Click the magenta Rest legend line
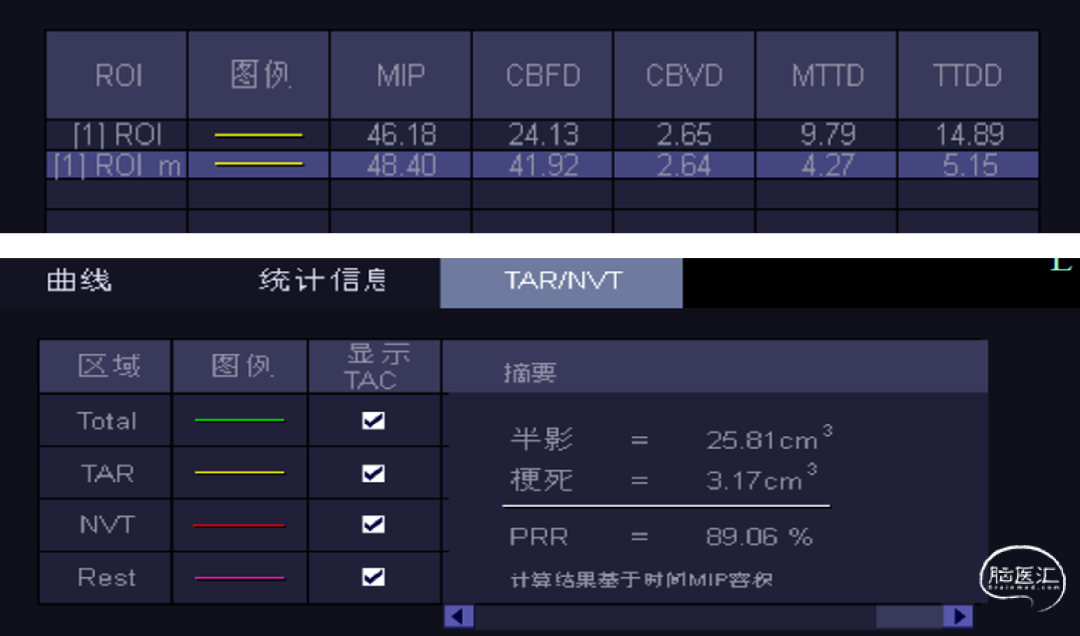The height and width of the screenshot is (636, 1080). (239, 578)
